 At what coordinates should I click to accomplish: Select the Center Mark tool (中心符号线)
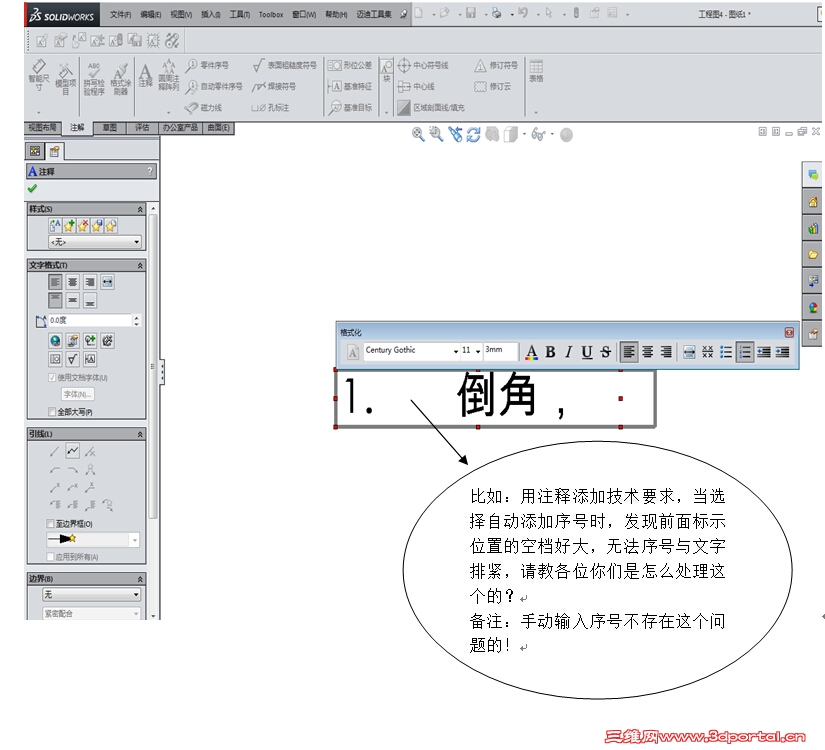(423, 65)
